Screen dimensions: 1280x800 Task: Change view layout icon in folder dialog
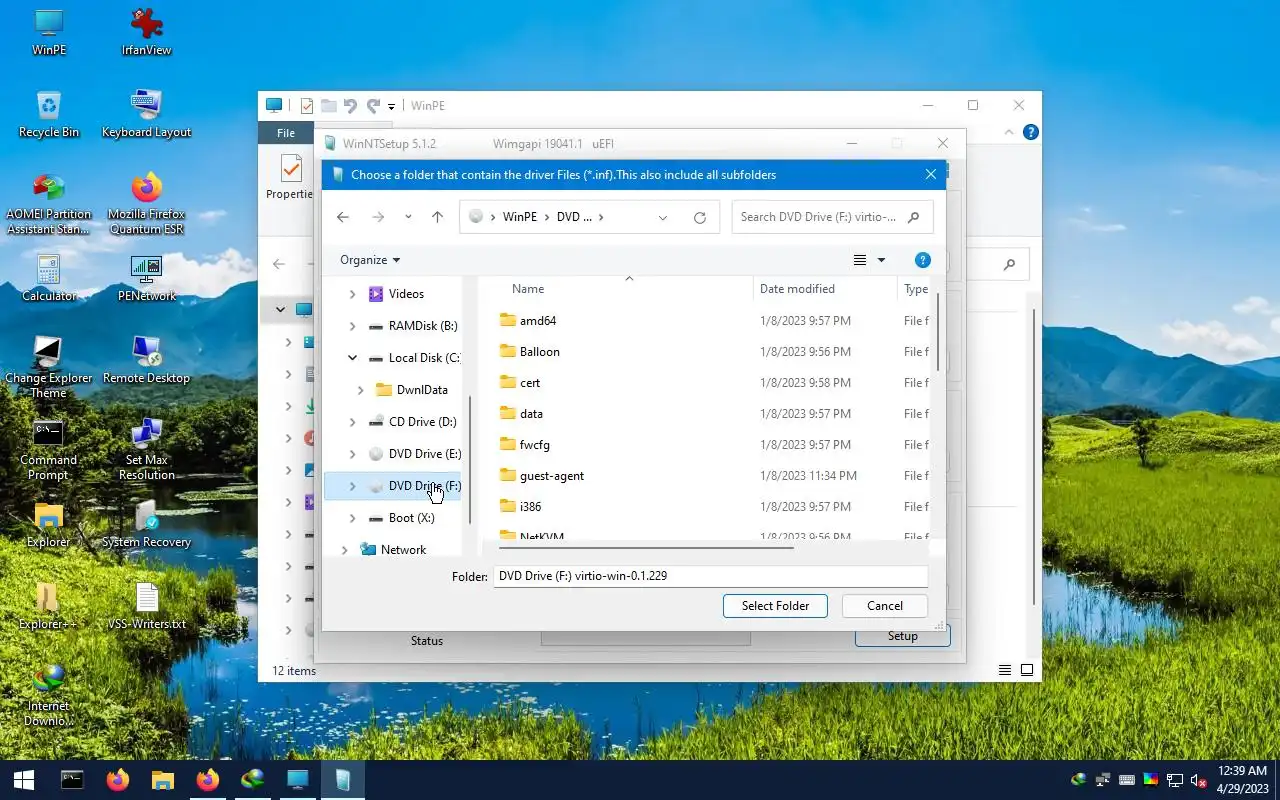(x=860, y=260)
